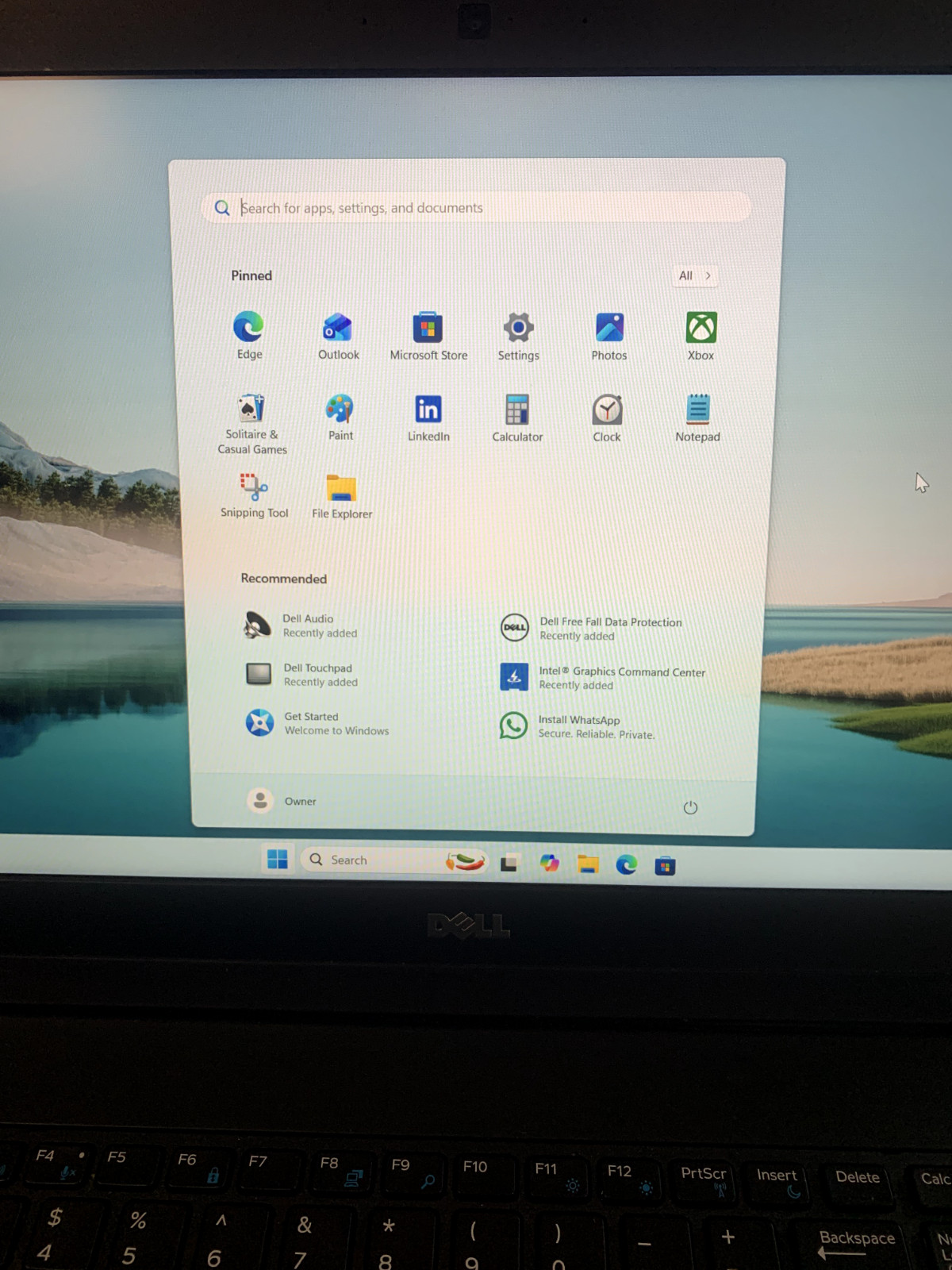This screenshot has width=952, height=1270.
Task: Open the Calculator app
Action: click(x=517, y=418)
